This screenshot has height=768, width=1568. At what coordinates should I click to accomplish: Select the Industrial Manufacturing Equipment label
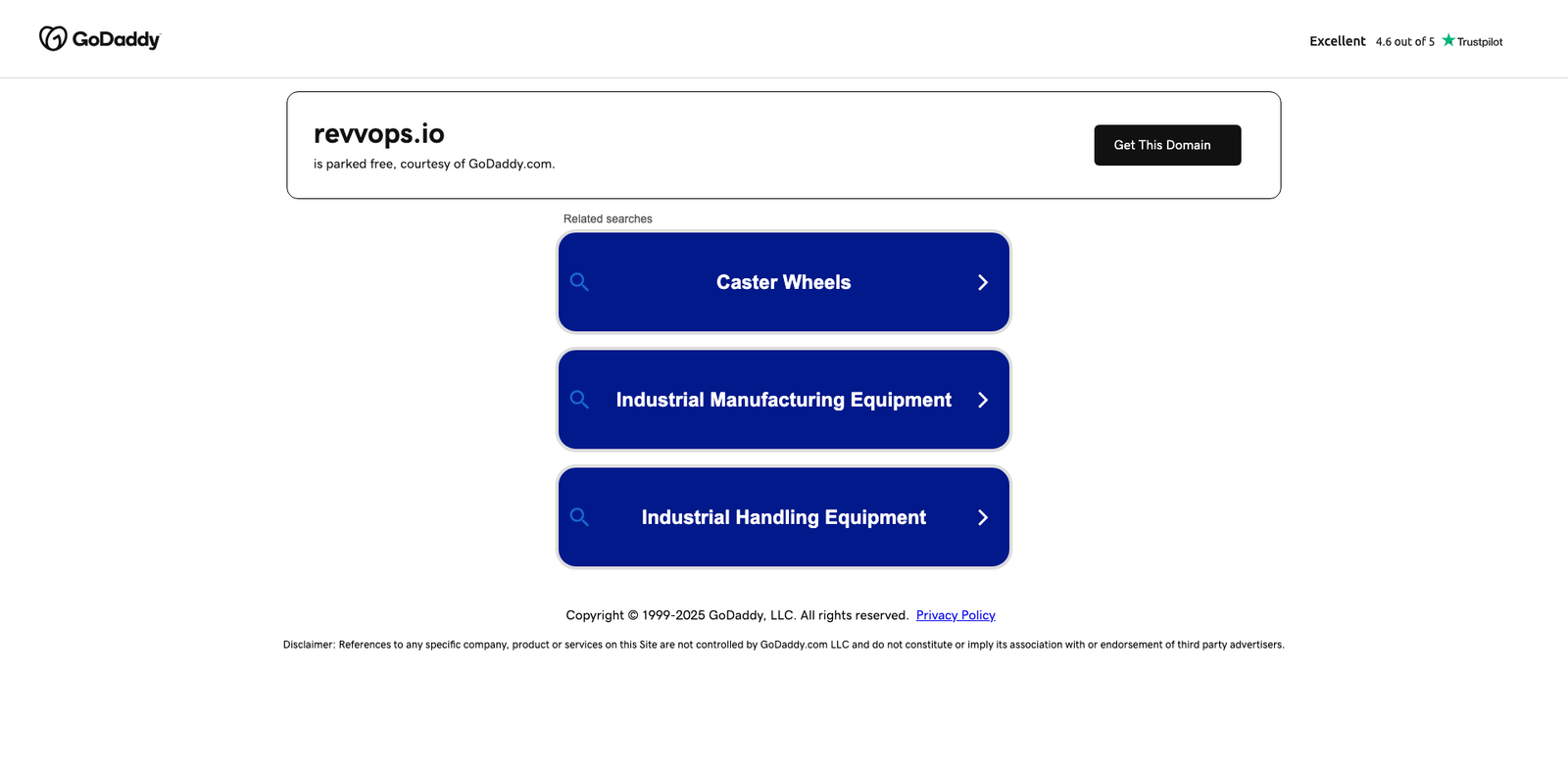click(x=783, y=400)
